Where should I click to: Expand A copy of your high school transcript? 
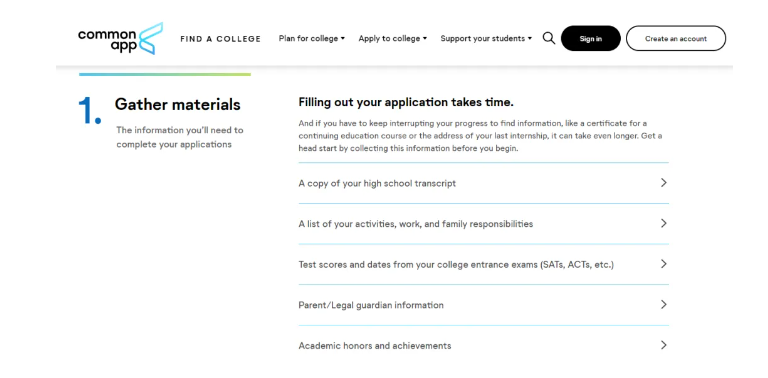coord(483,183)
